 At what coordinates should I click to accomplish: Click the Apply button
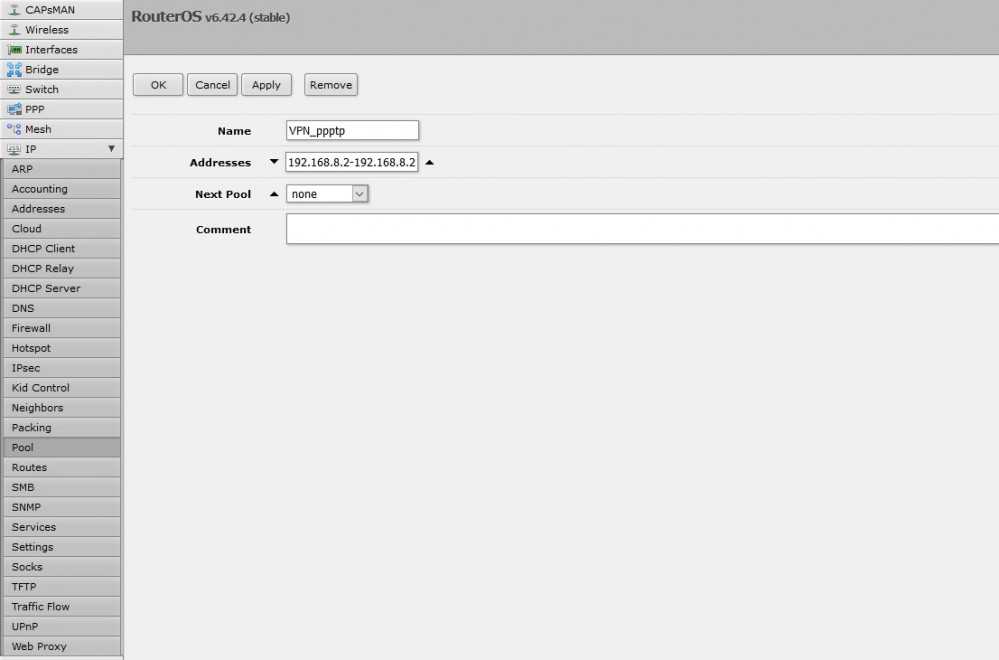coord(266,85)
